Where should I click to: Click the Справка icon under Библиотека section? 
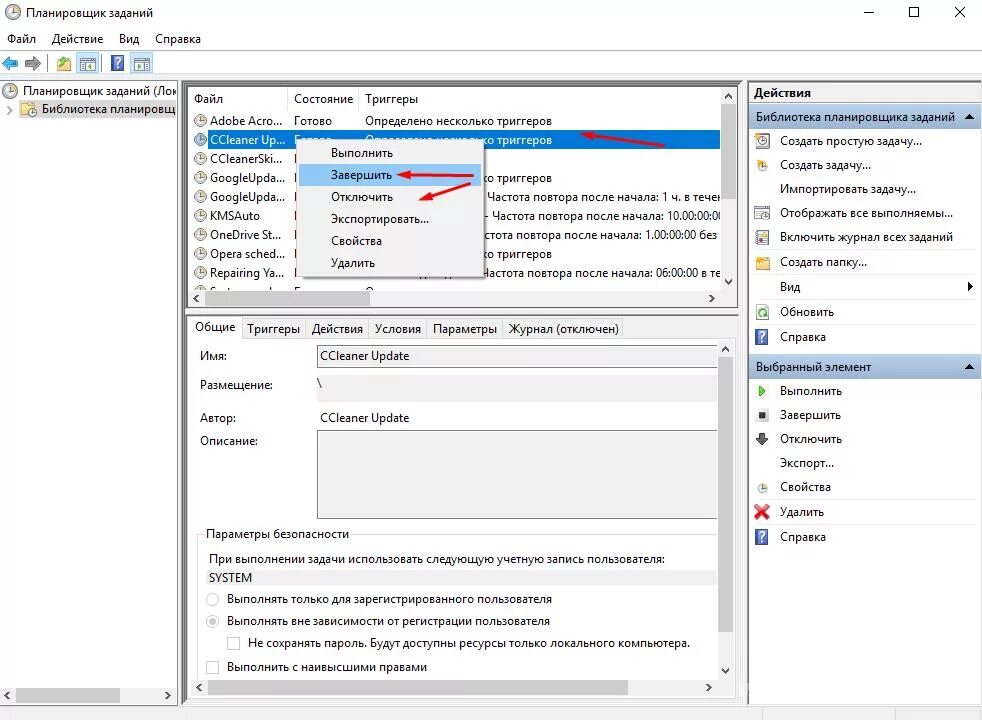click(762, 337)
